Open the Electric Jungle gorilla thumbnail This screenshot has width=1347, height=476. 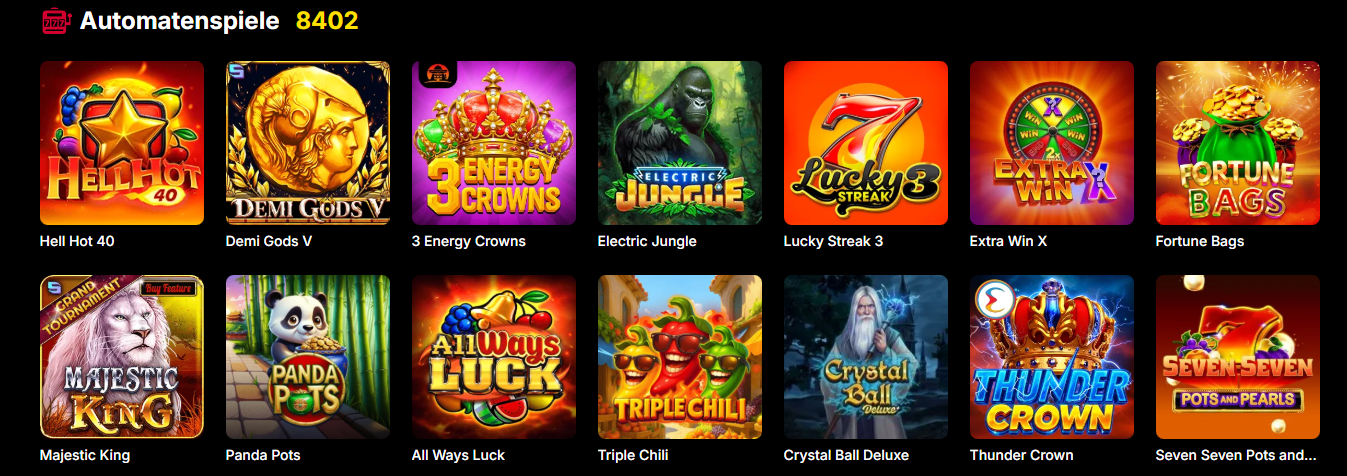(x=680, y=143)
